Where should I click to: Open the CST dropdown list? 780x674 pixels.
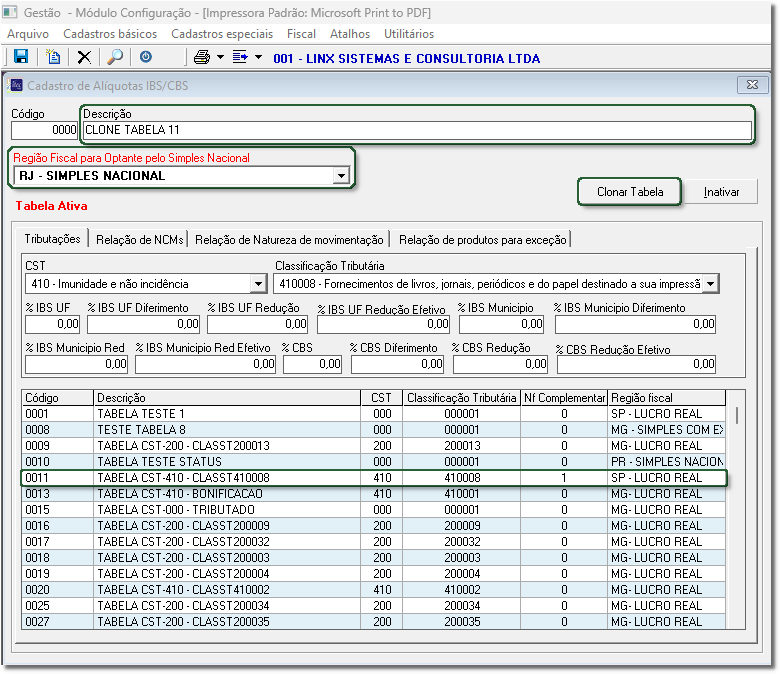click(258, 284)
